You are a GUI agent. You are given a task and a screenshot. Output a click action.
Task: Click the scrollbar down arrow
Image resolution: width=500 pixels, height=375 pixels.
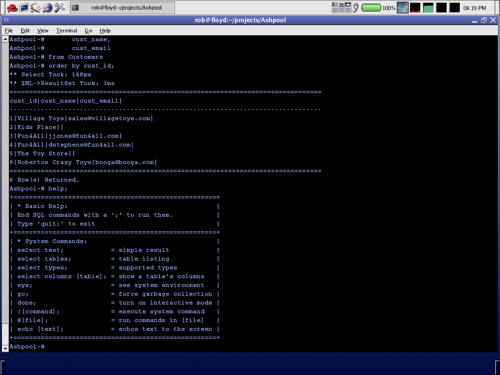pyautogui.click(x=5, y=348)
